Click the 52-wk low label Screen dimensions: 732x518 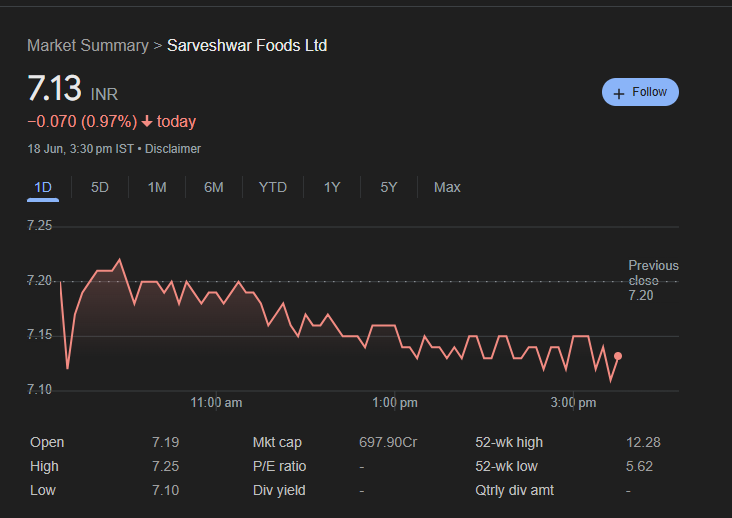click(507, 466)
